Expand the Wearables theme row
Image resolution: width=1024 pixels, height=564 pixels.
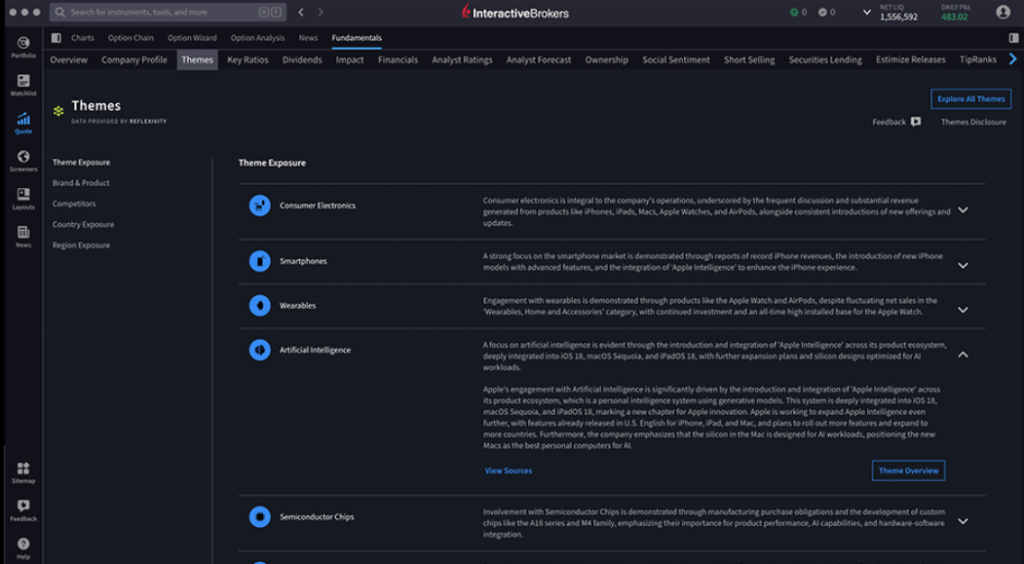(x=963, y=310)
